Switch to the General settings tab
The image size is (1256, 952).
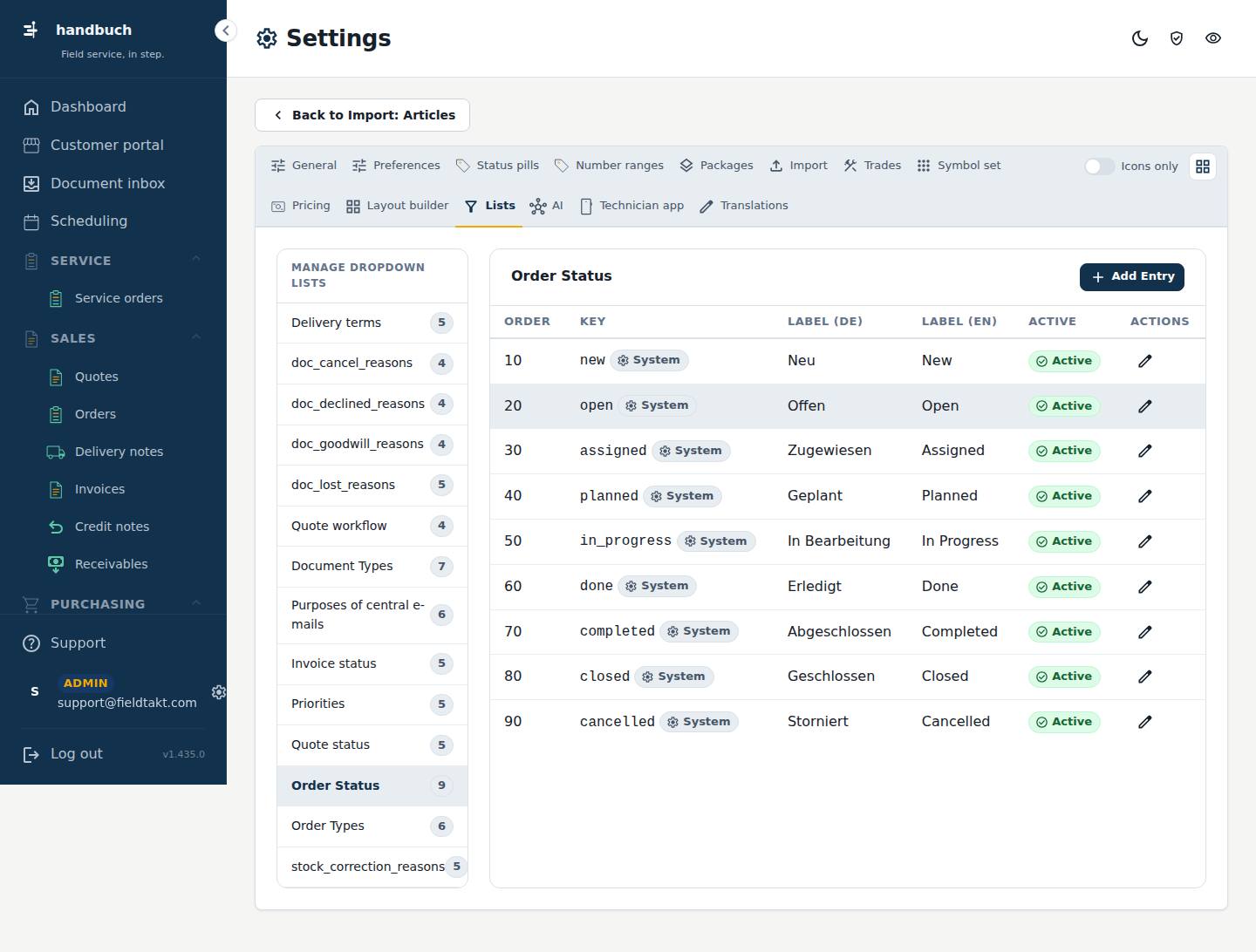[x=304, y=166]
